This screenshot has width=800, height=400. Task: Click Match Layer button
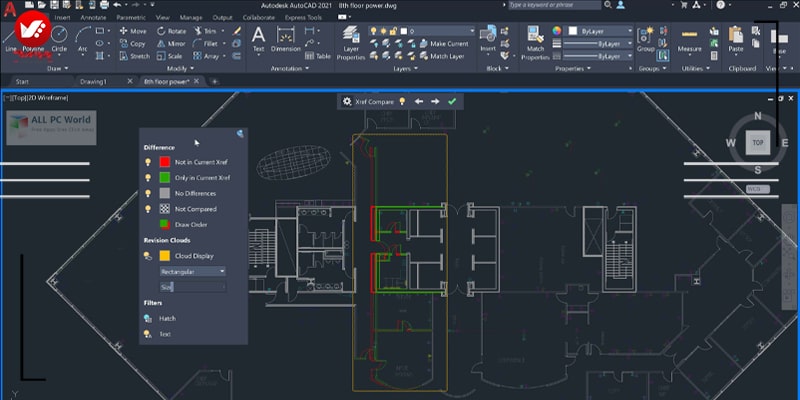(442, 56)
